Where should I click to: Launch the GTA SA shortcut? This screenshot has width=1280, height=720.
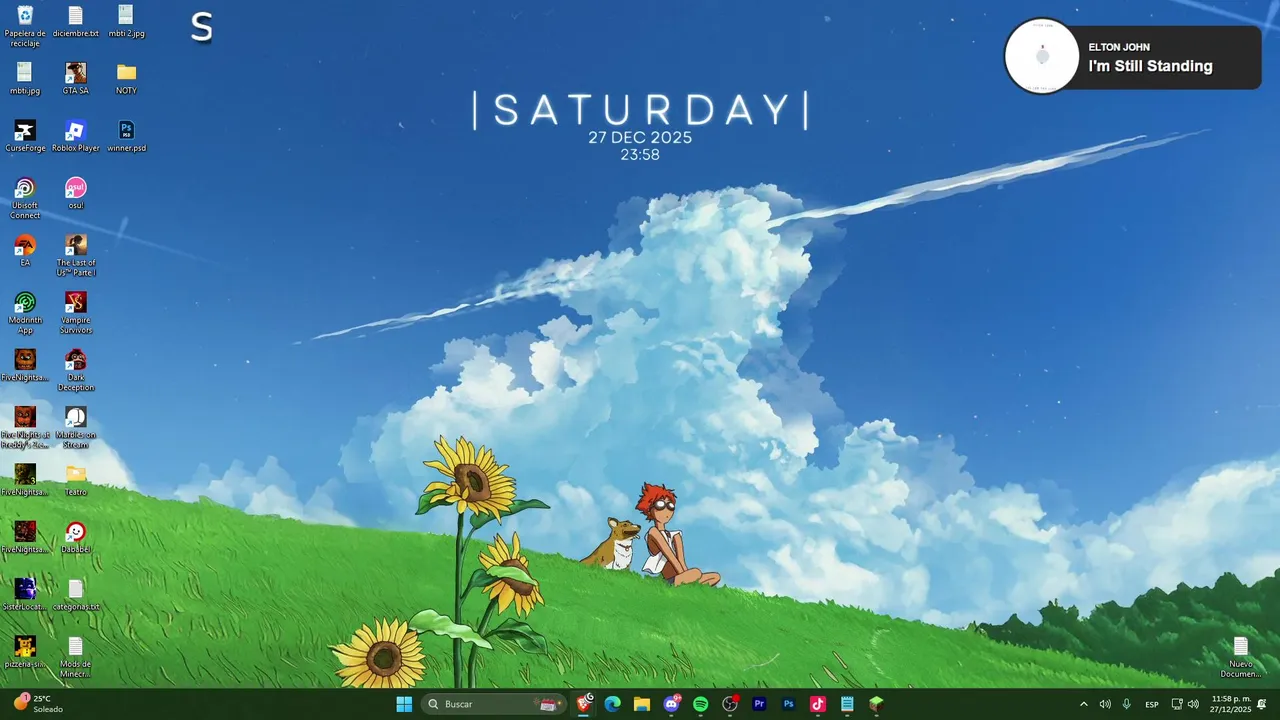[x=76, y=79]
